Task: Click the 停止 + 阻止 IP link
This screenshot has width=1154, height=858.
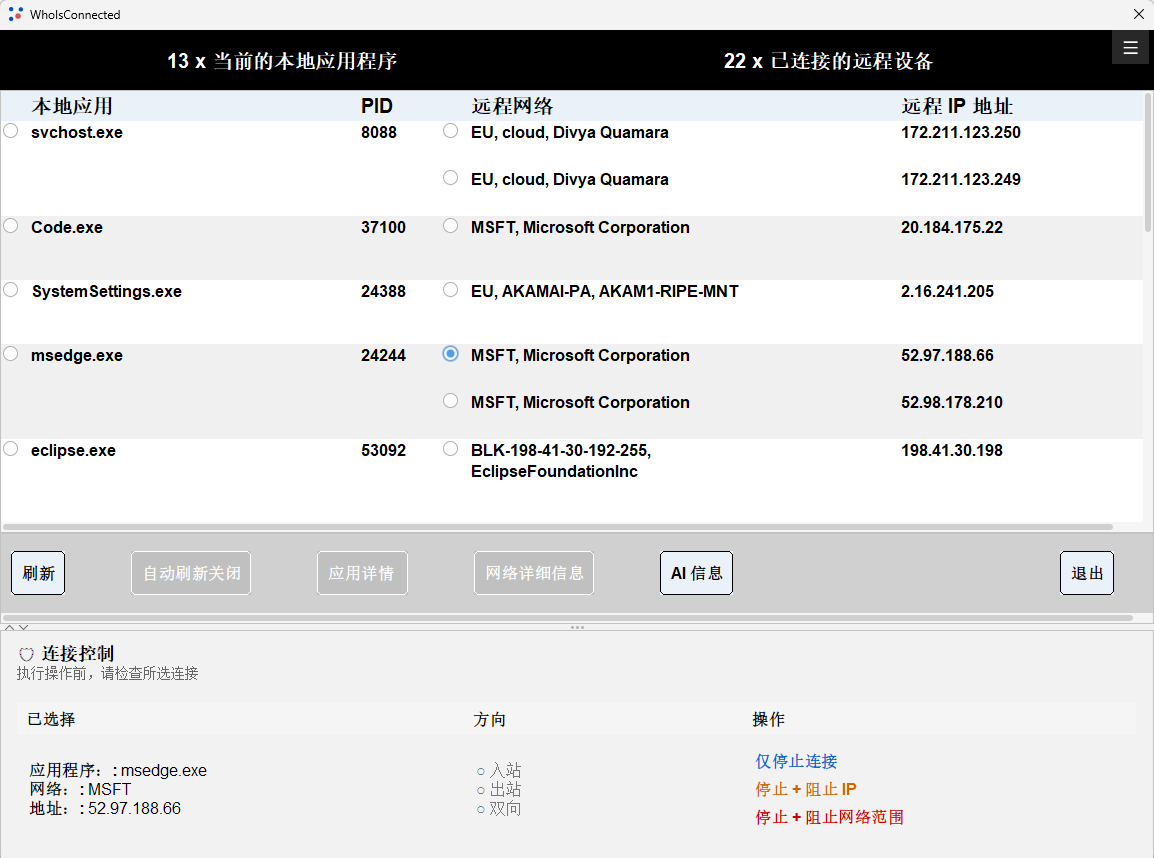Action: 806,789
